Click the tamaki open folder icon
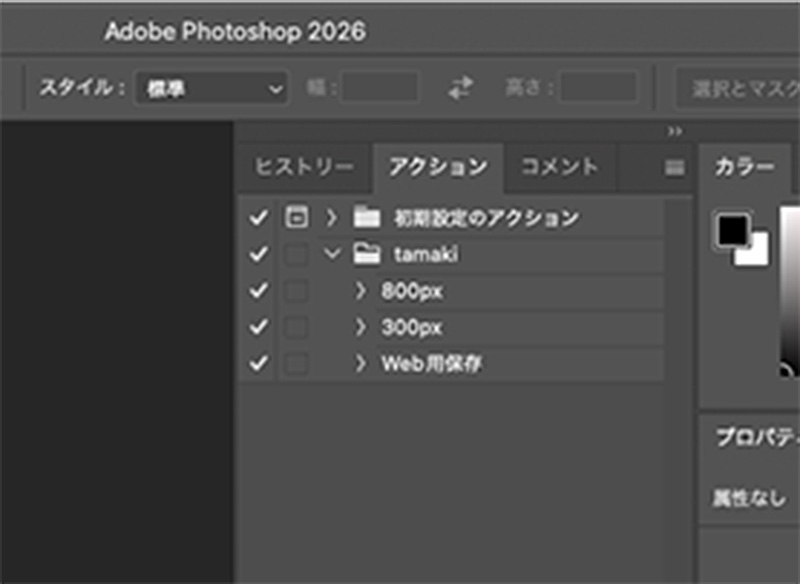800x584 pixels. [367, 255]
